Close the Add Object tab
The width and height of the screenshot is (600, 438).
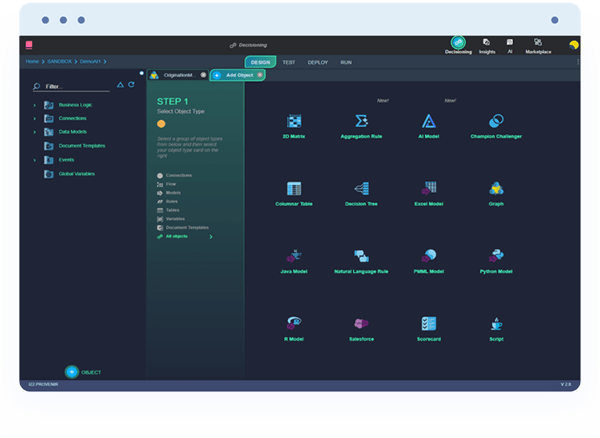point(260,75)
